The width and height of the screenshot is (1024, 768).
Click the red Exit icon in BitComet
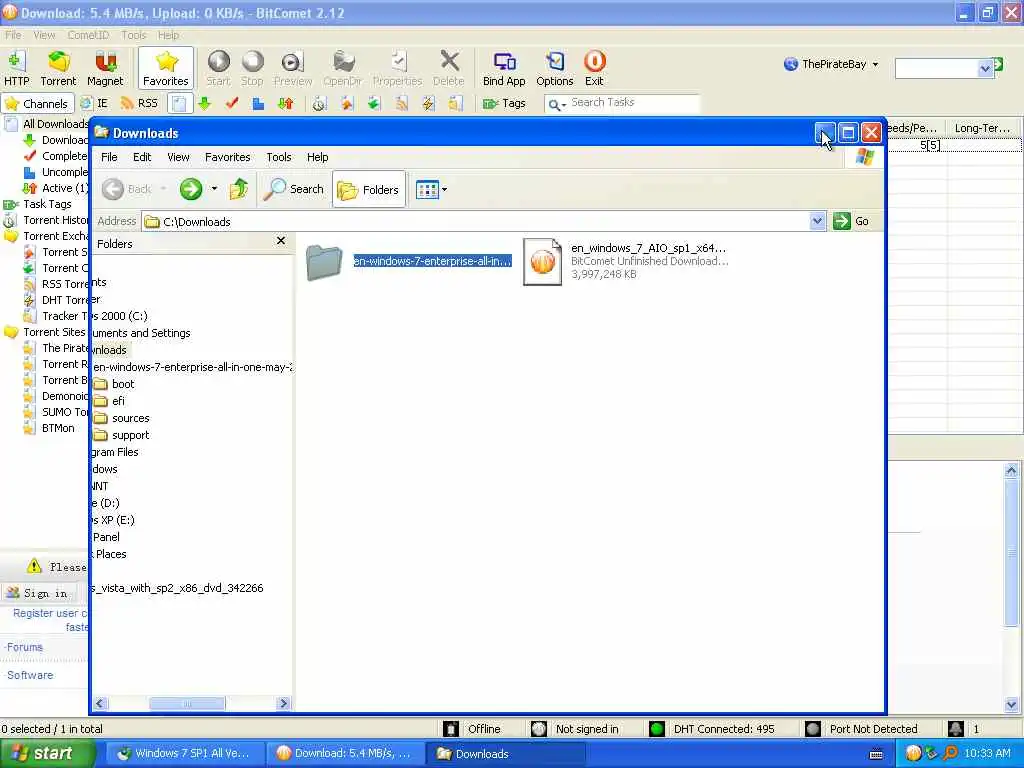(594, 68)
